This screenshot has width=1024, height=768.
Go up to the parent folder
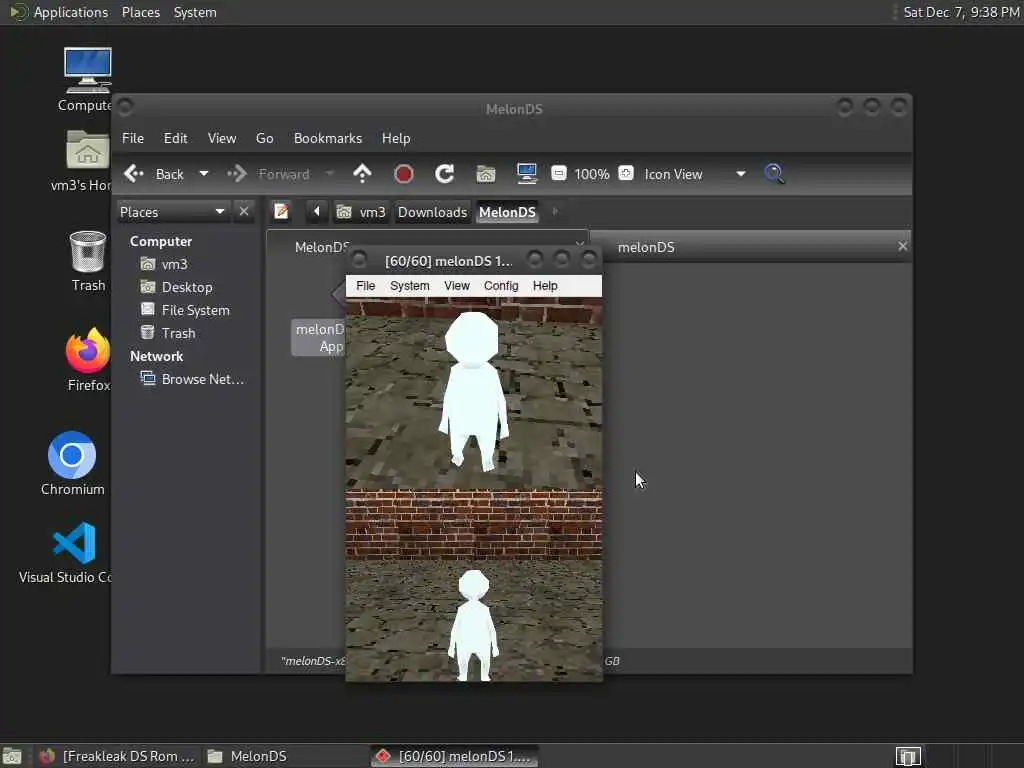point(362,174)
